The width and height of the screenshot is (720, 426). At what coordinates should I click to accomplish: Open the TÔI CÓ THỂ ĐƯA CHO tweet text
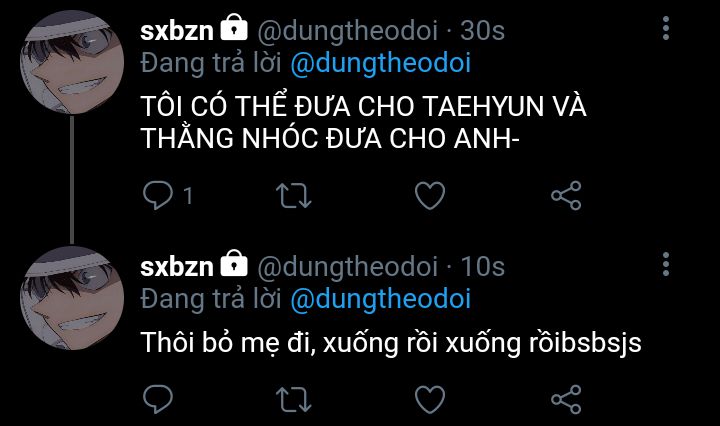click(364, 122)
